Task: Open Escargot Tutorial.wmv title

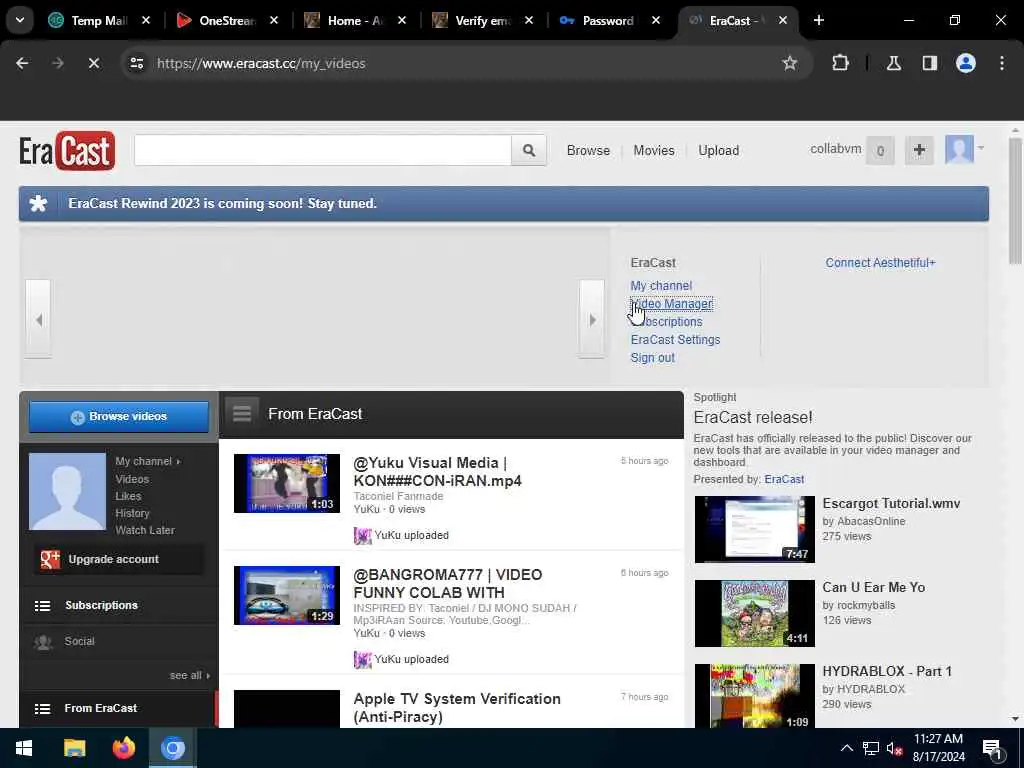Action: [891, 504]
